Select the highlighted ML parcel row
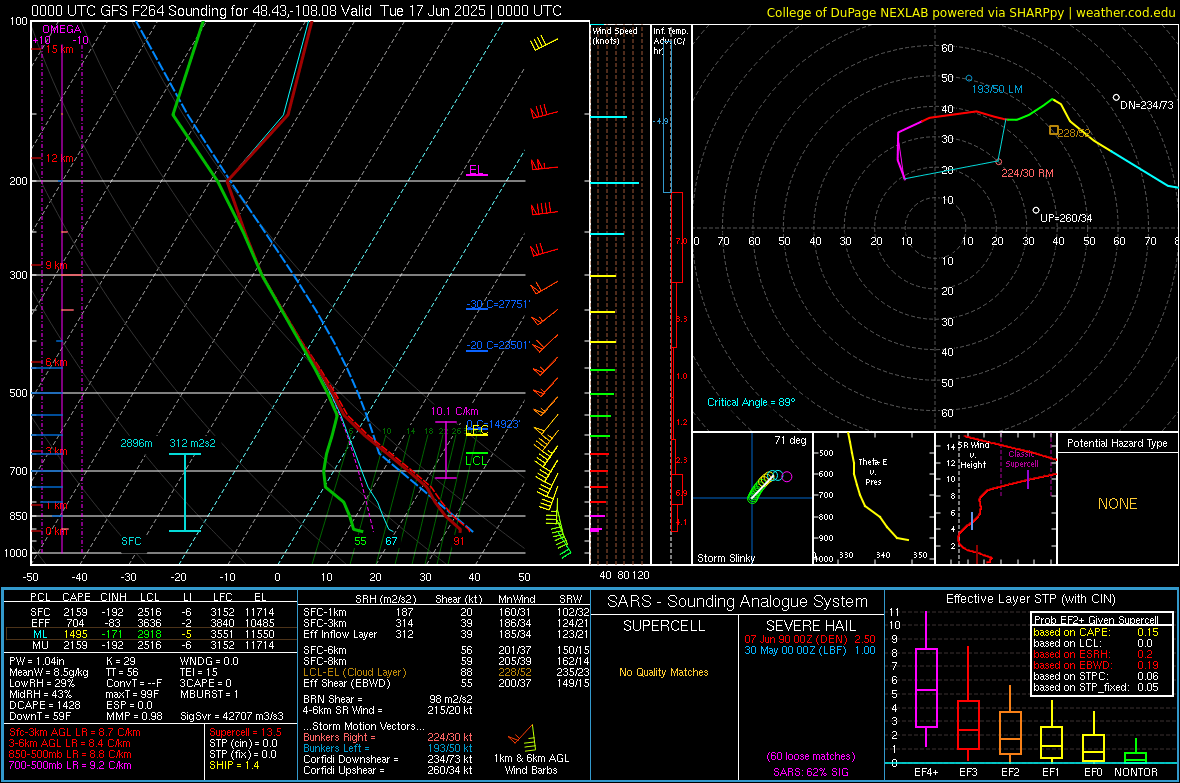The width and height of the screenshot is (1180, 783). point(151,635)
